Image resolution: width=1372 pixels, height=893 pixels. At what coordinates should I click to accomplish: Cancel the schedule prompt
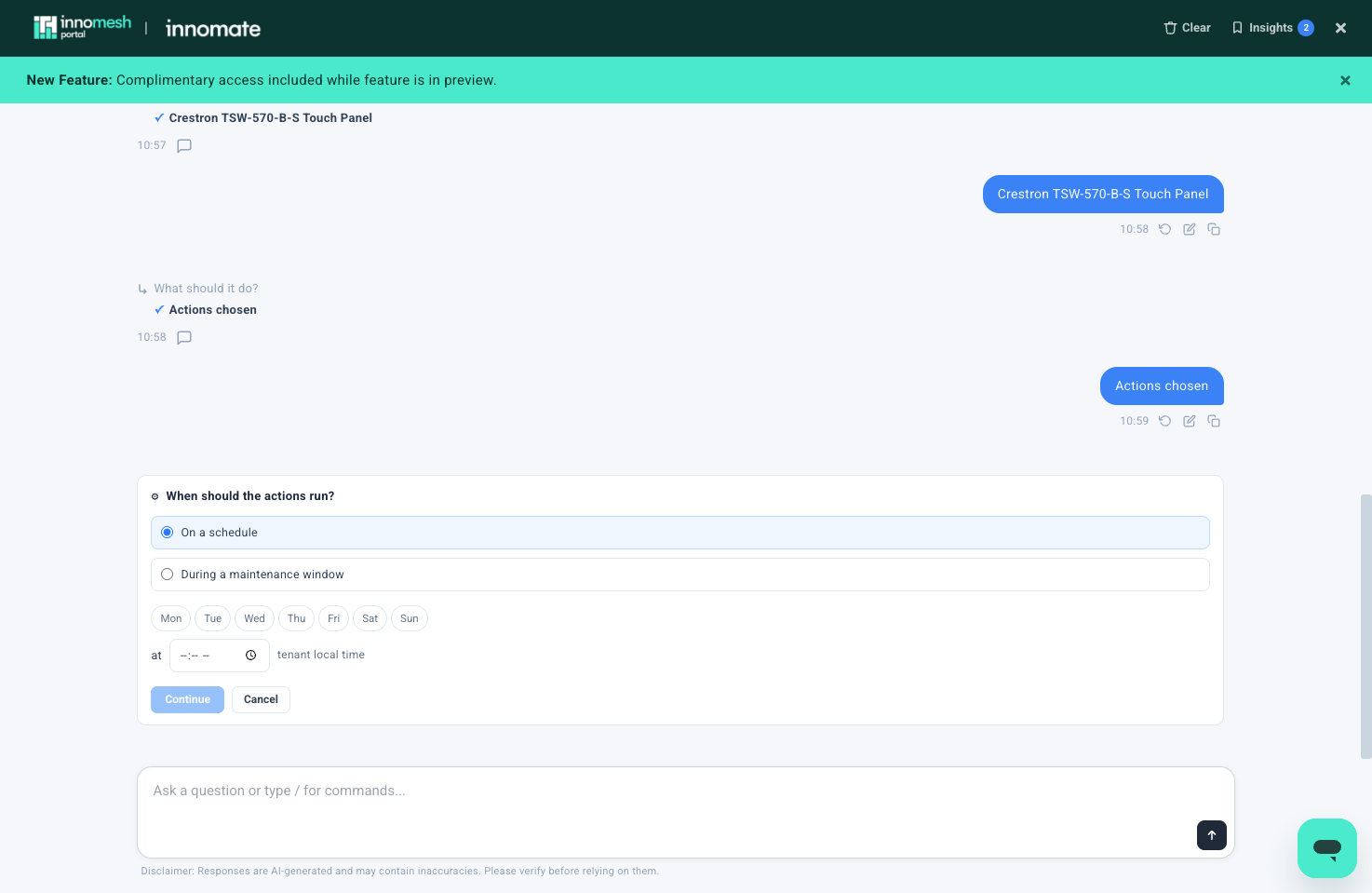(x=261, y=699)
